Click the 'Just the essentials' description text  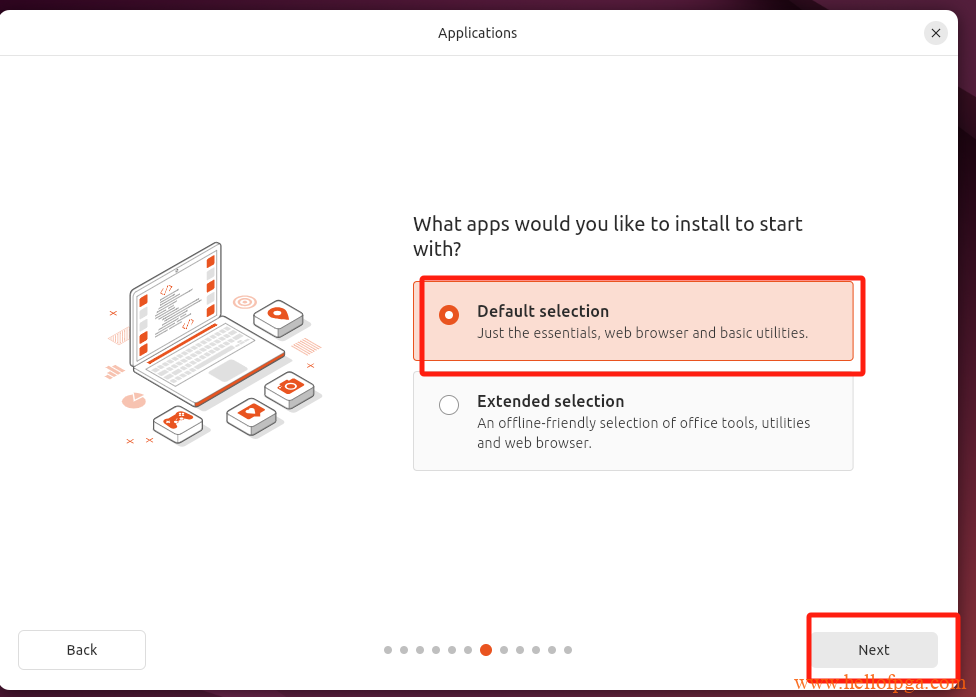[642, 333]
